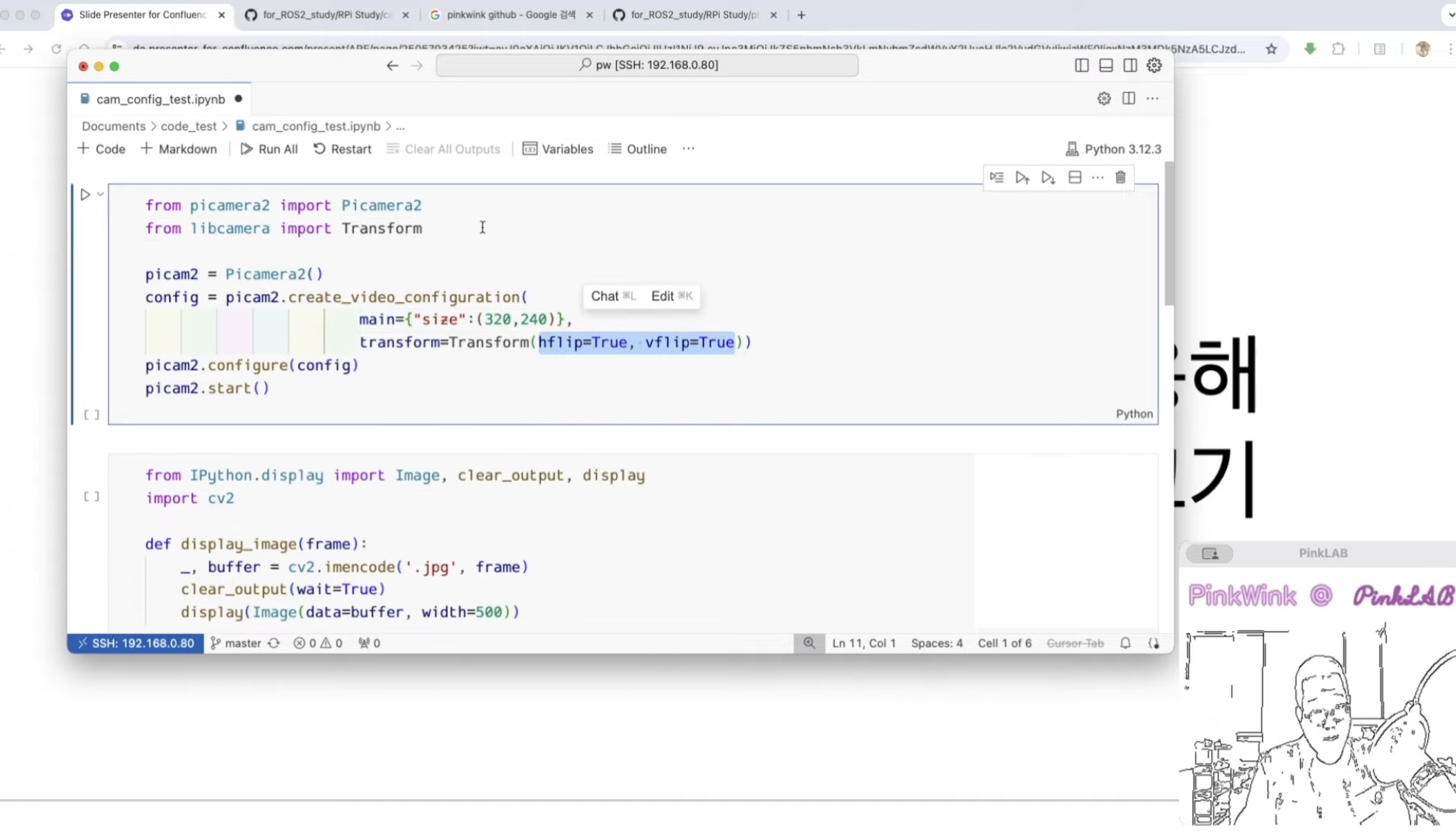Click the Run All button
Image resolution: width=1456 pixels, height=834 pixels.
tap(269, 149)
